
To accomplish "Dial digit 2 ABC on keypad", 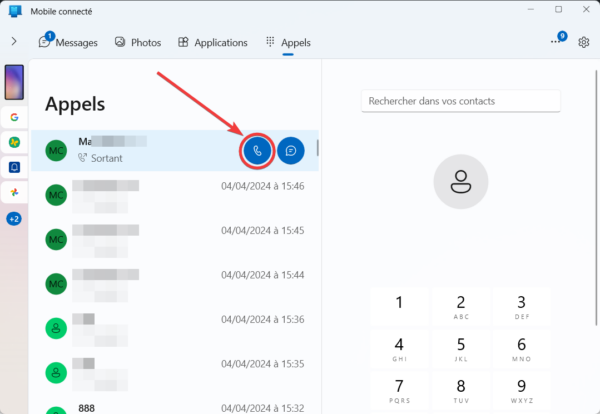I will [x=461, y=306].
